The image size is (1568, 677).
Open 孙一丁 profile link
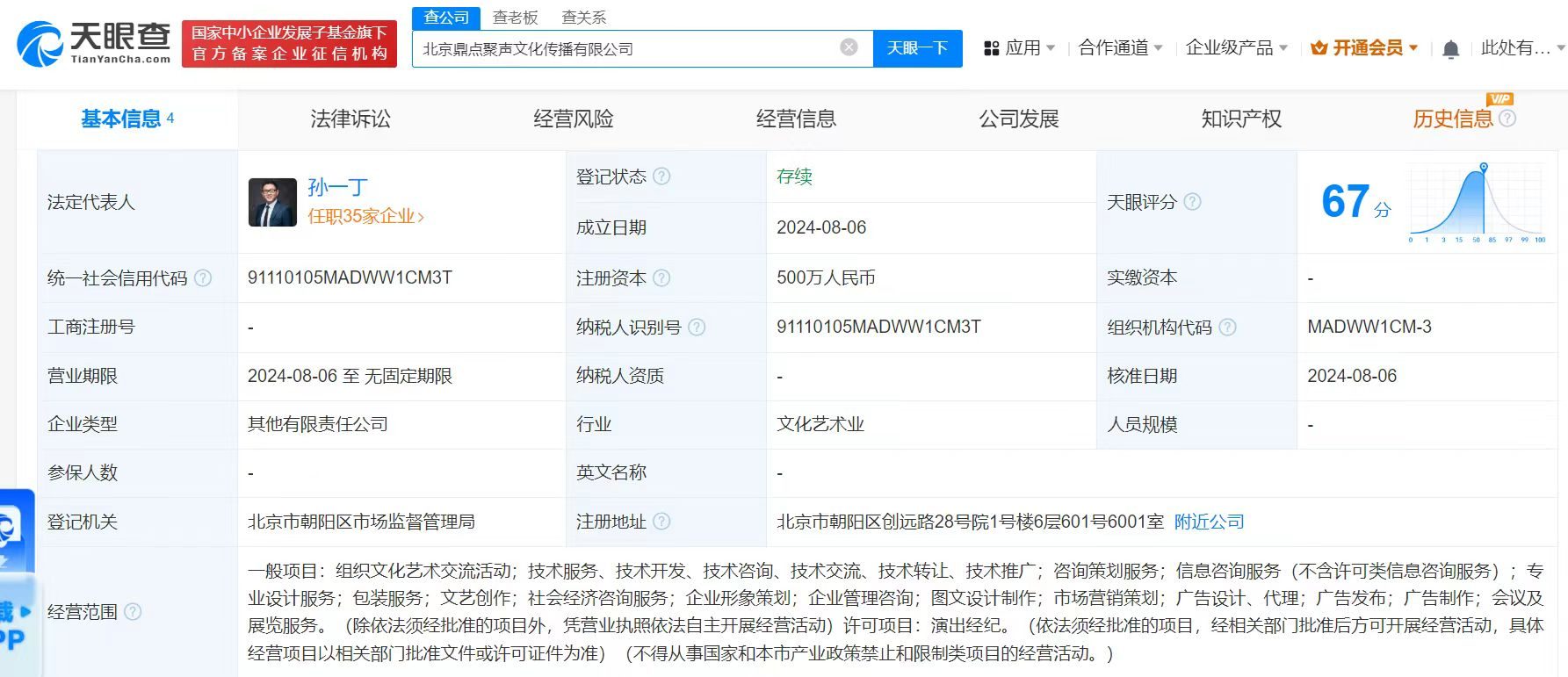coord(337,187)
